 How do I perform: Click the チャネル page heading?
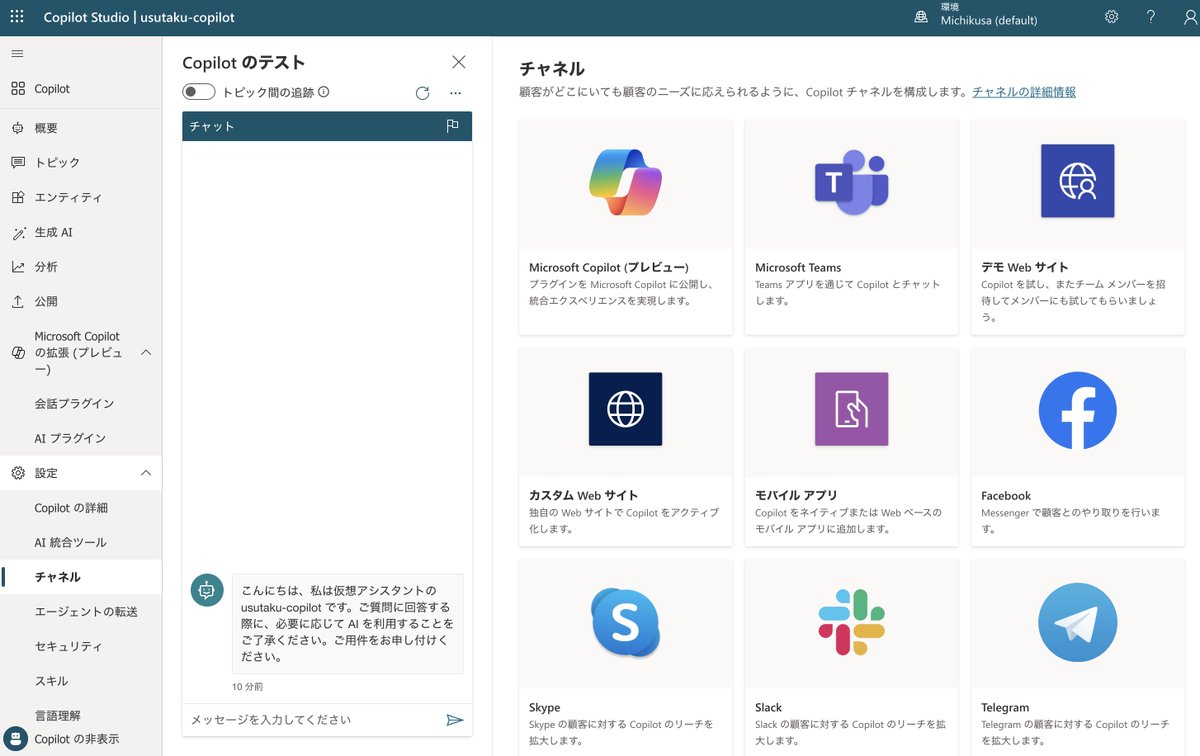click(552, 69)
